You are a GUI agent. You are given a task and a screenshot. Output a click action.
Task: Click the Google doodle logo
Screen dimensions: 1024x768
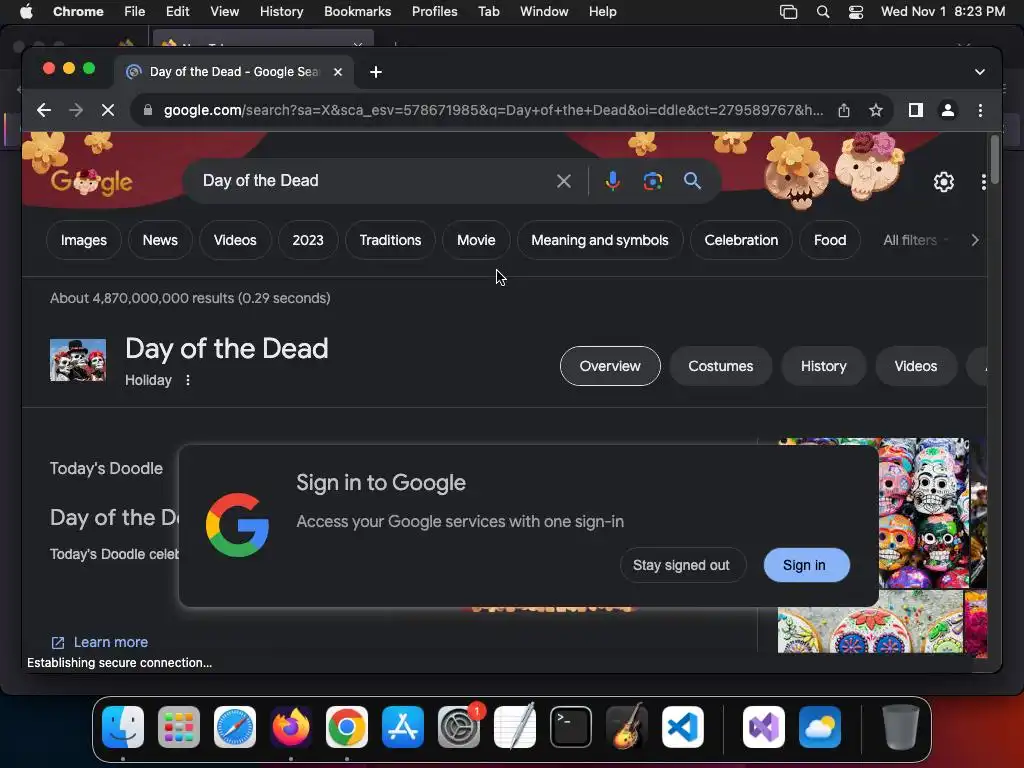[x=91, y=182]
